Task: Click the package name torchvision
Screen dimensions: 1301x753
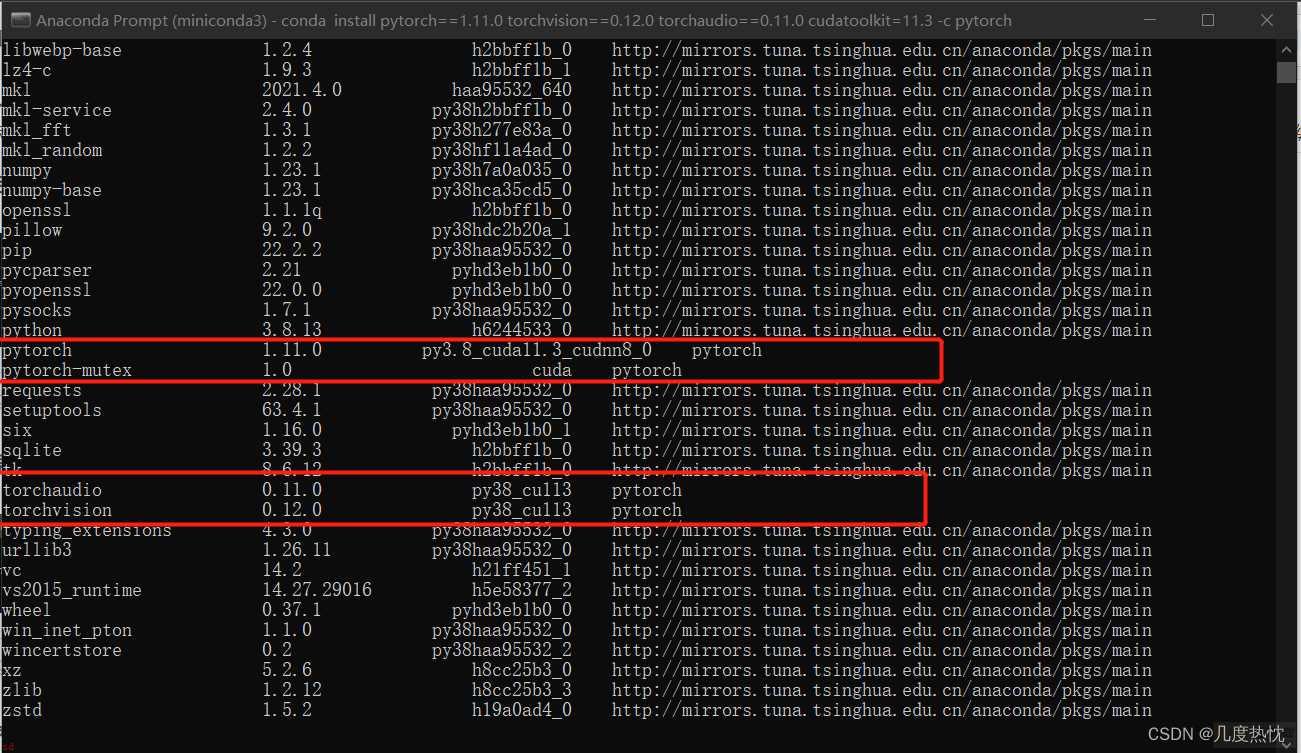Action: pos(57,510)
